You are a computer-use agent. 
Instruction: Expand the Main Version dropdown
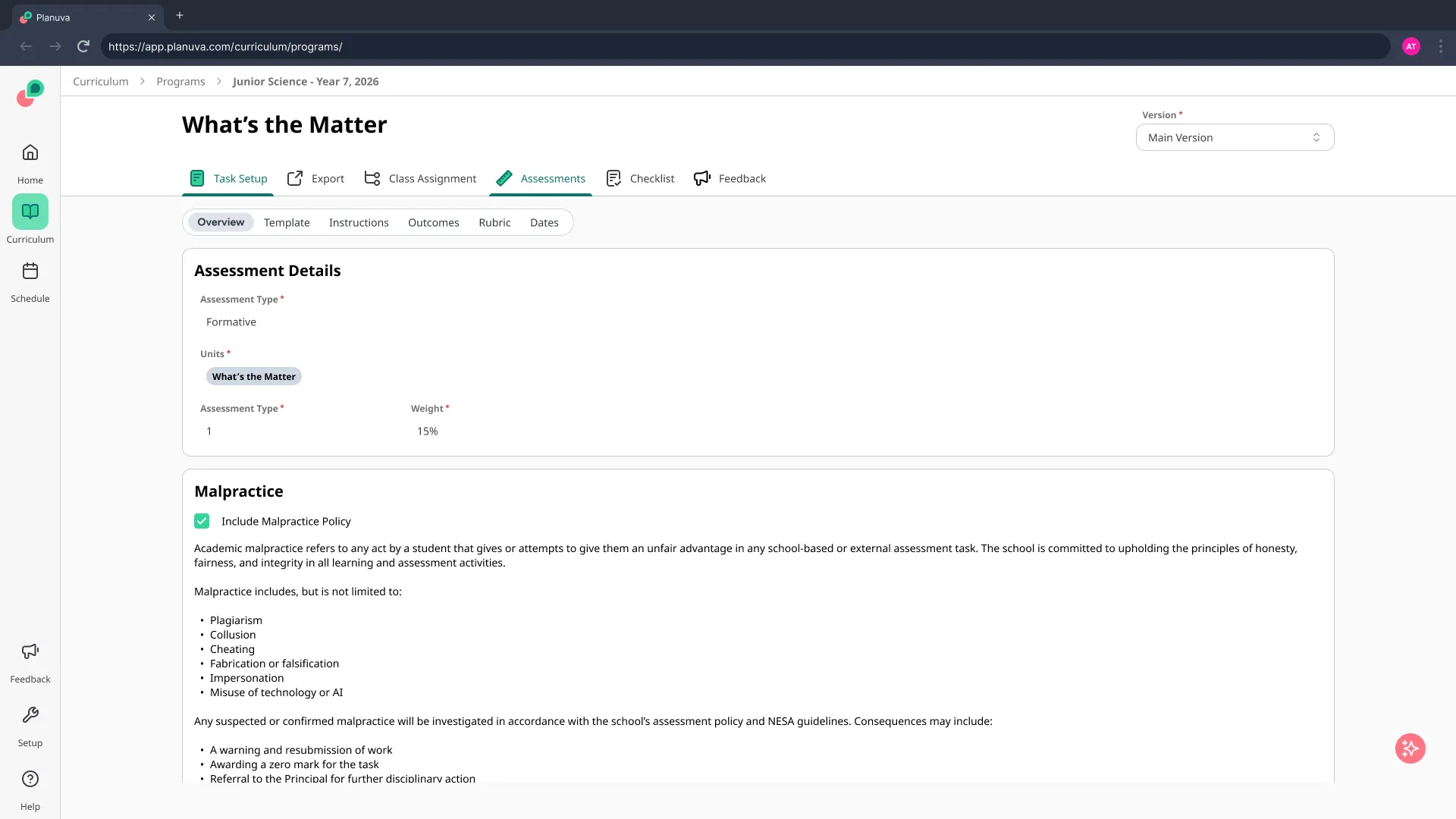click(x=1235, y=137)
